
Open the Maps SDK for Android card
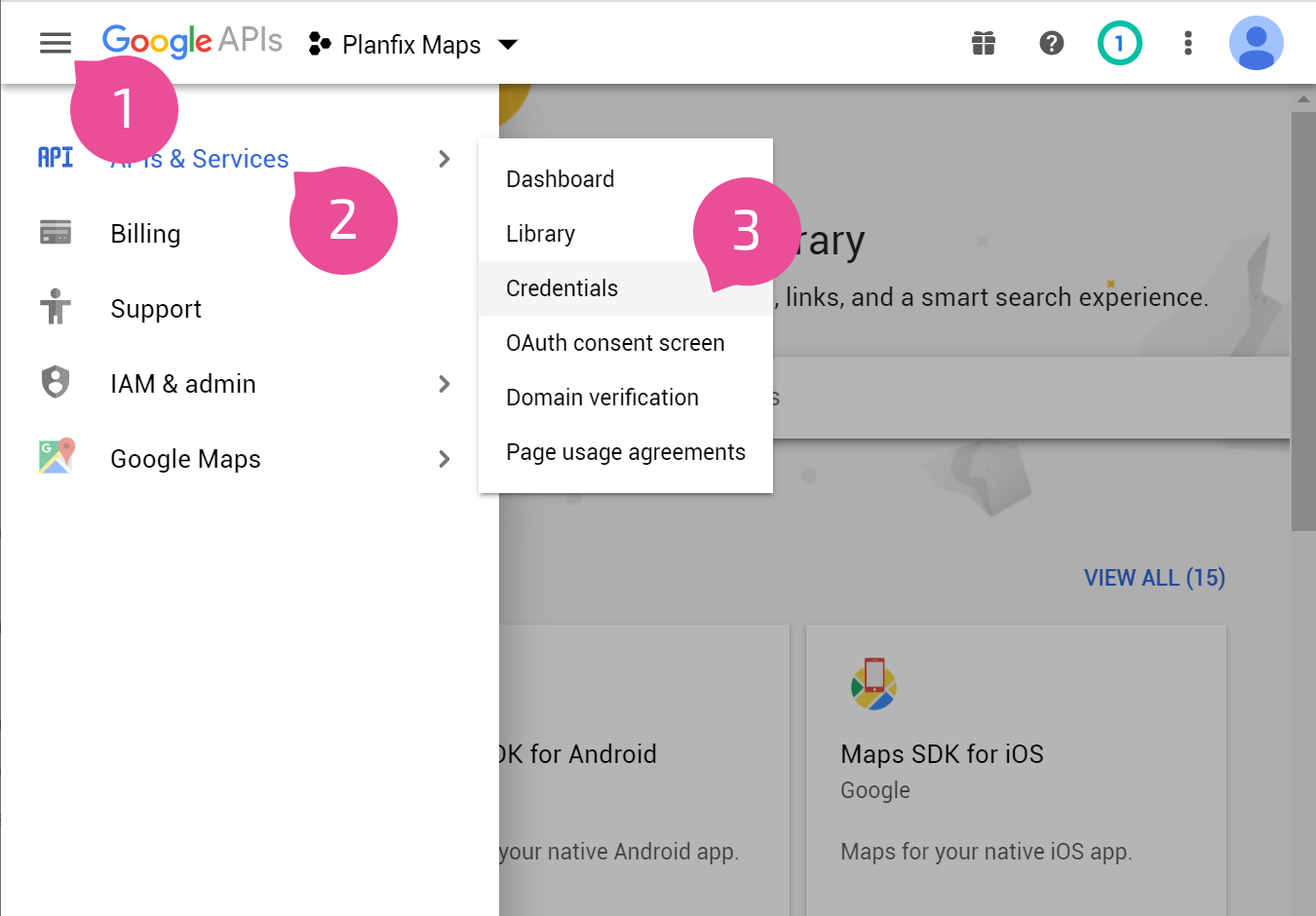(644, 770)
